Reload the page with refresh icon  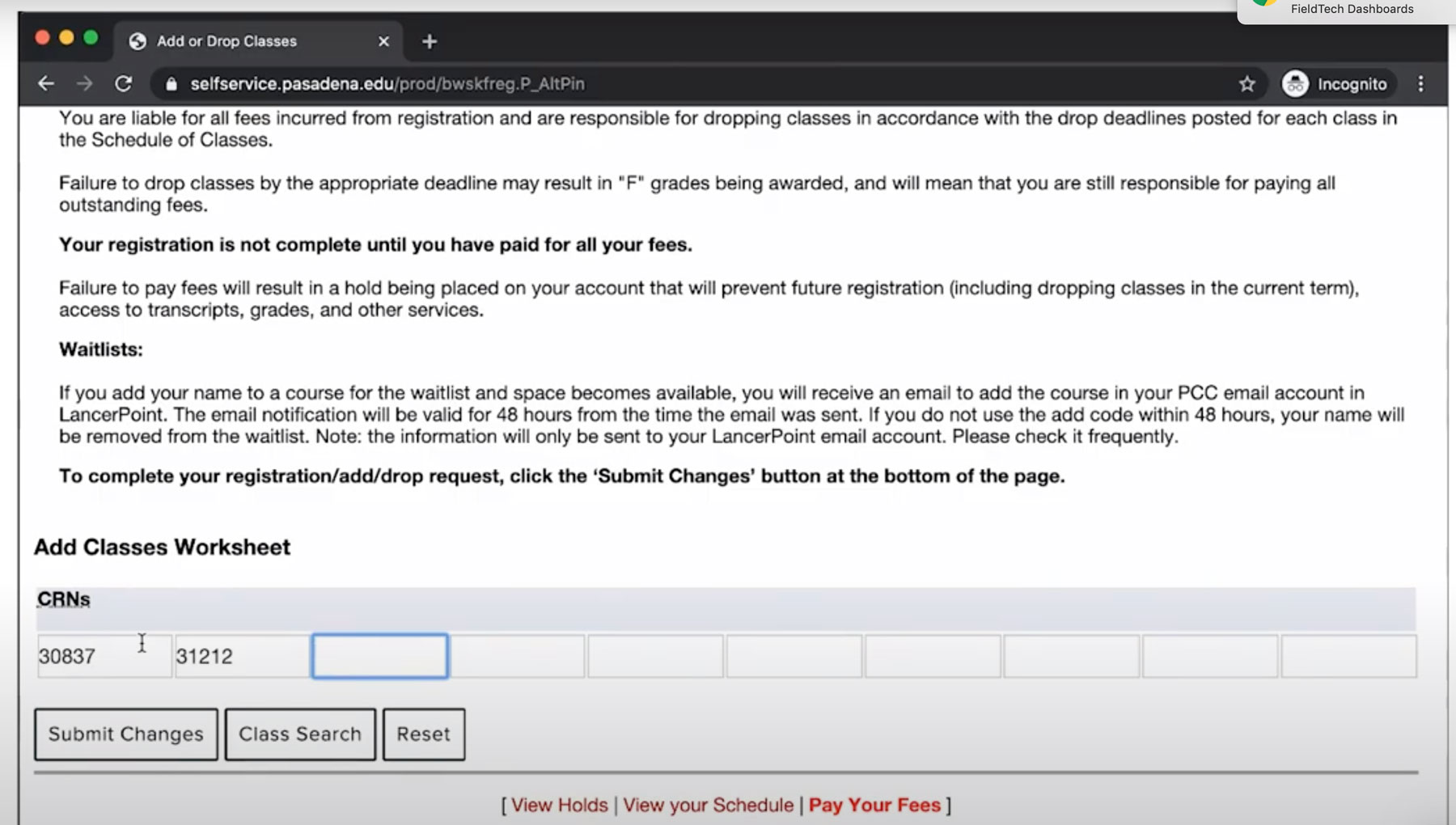pyautogui.click(x=123, y=84)
